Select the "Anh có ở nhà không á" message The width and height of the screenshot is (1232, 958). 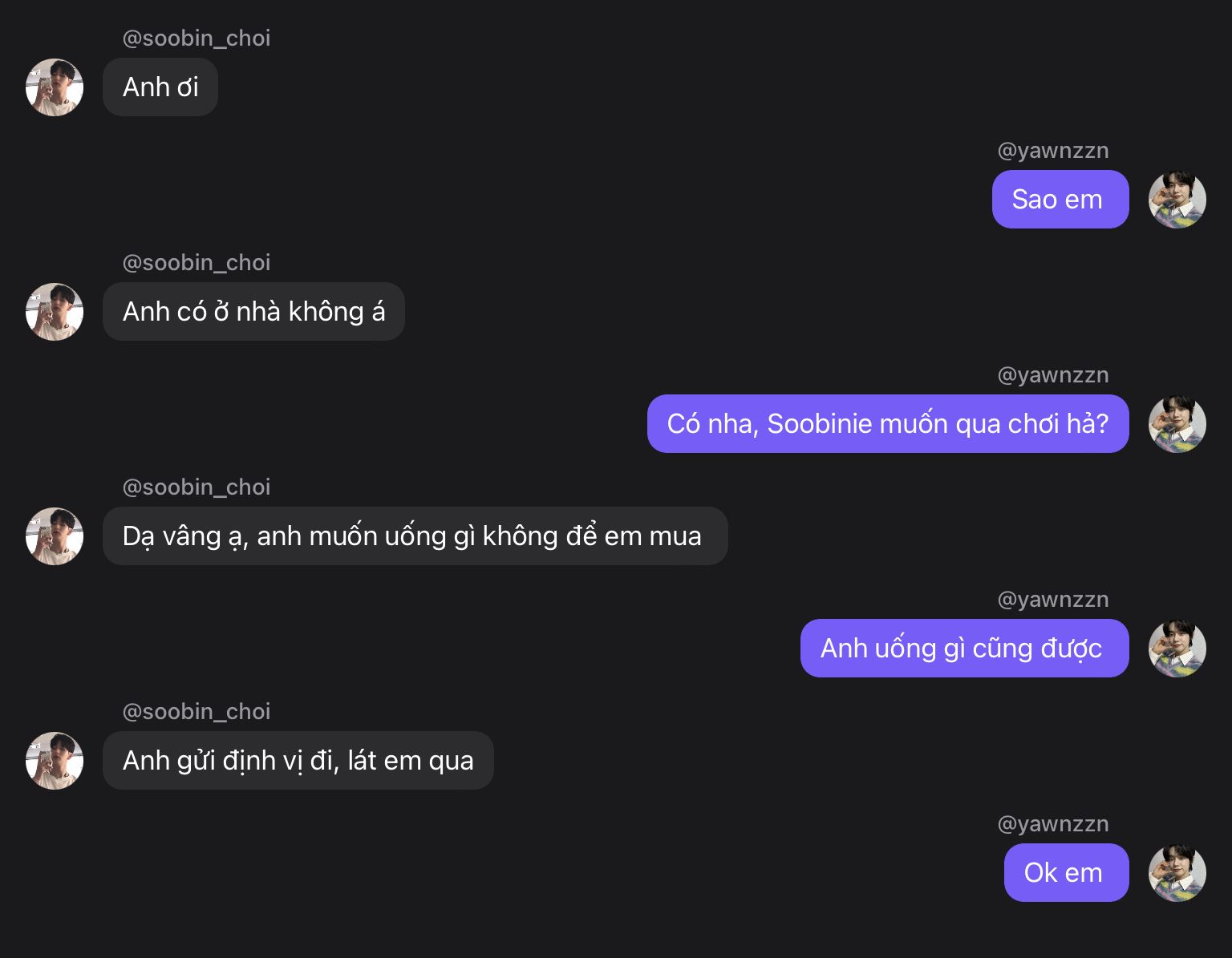pos(253,312)
